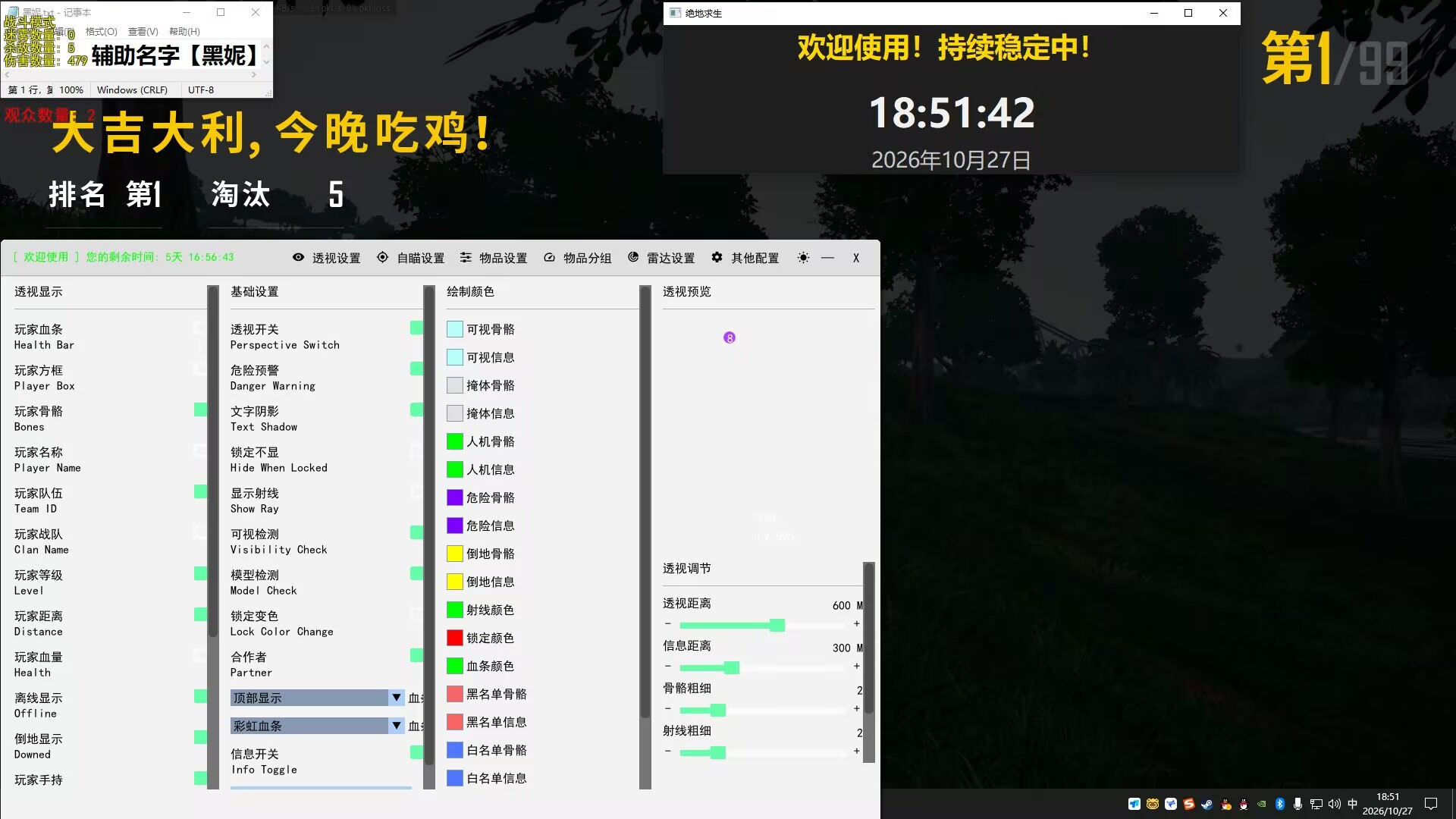
Task: Click the plus button for 骨骼粗细
Action: (857, 709)
